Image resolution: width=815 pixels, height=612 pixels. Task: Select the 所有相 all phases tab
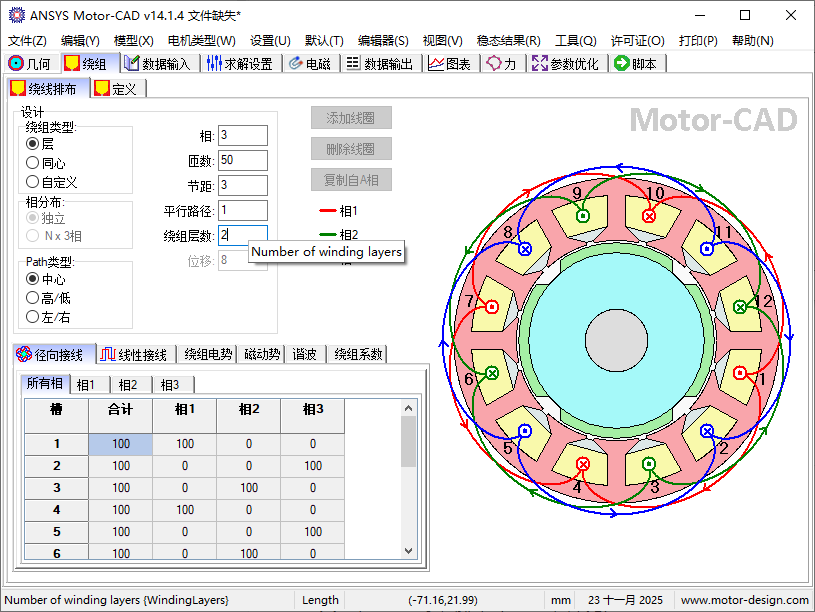point(45,384)
